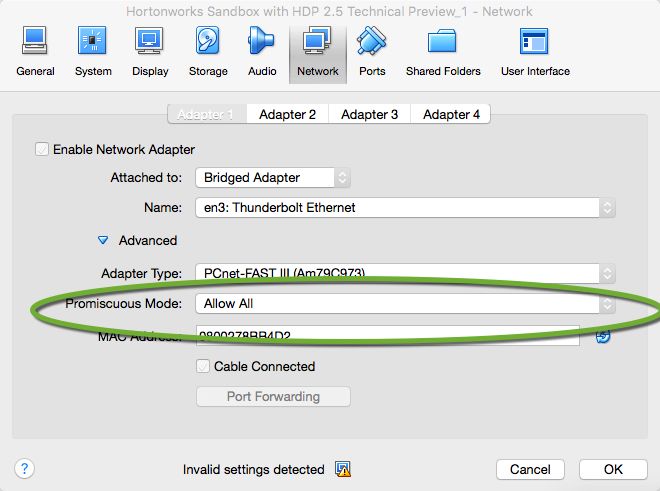The width and height of the screenshot is (660, 491).
Task: Click the Port Forwarding button
Action: [x=273, y=396]
